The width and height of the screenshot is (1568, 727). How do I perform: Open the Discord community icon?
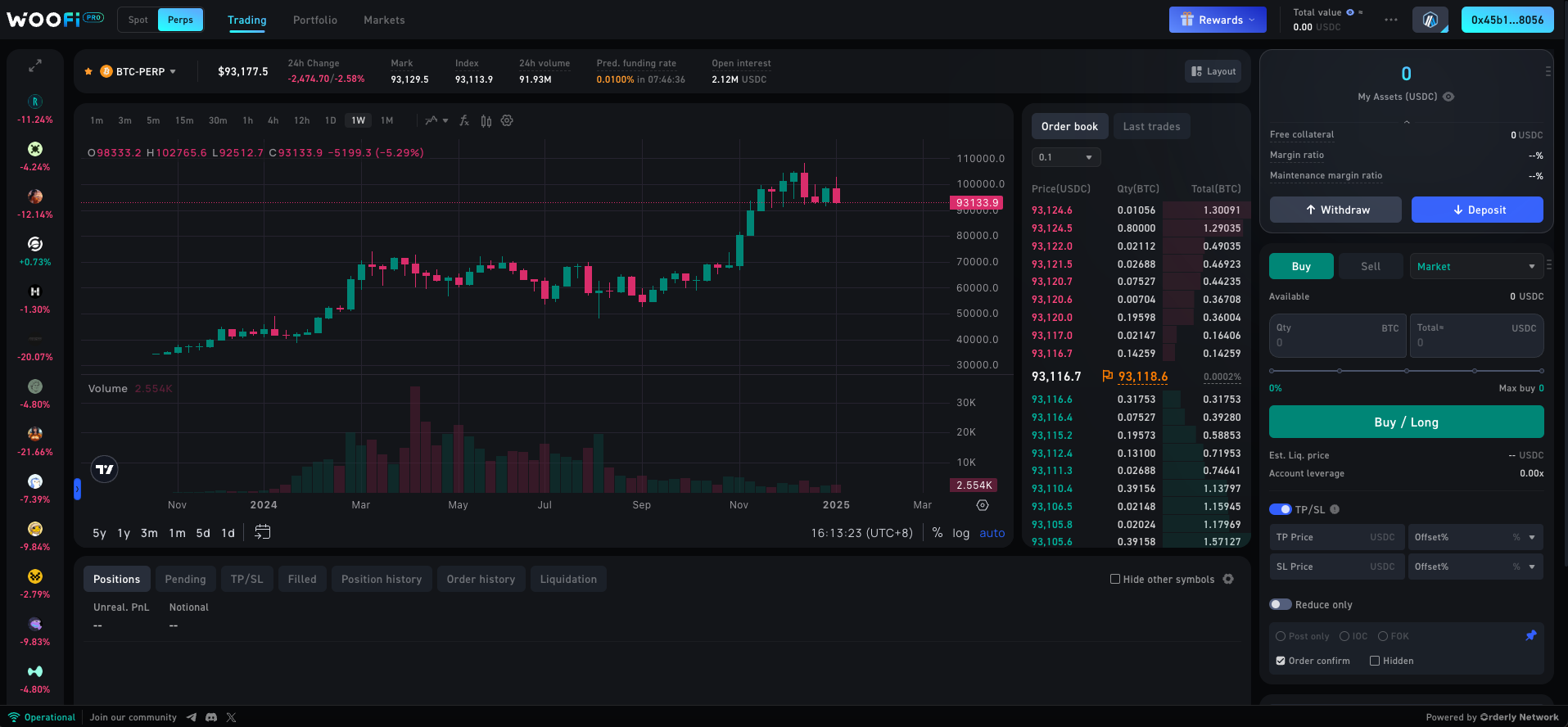(x=211, y=717)
